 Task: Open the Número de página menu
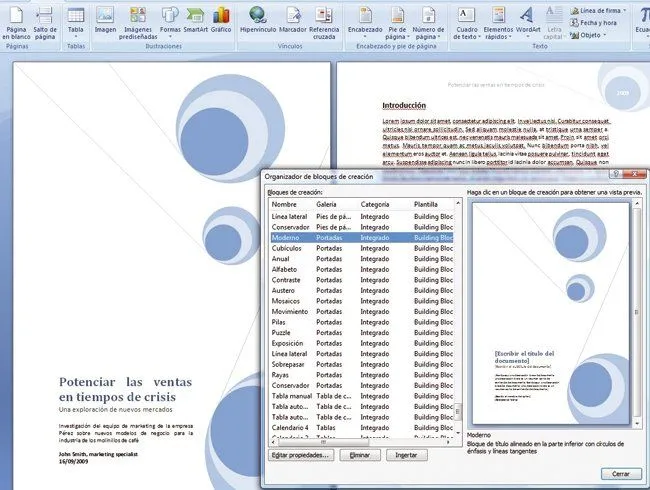click(428, 23)
